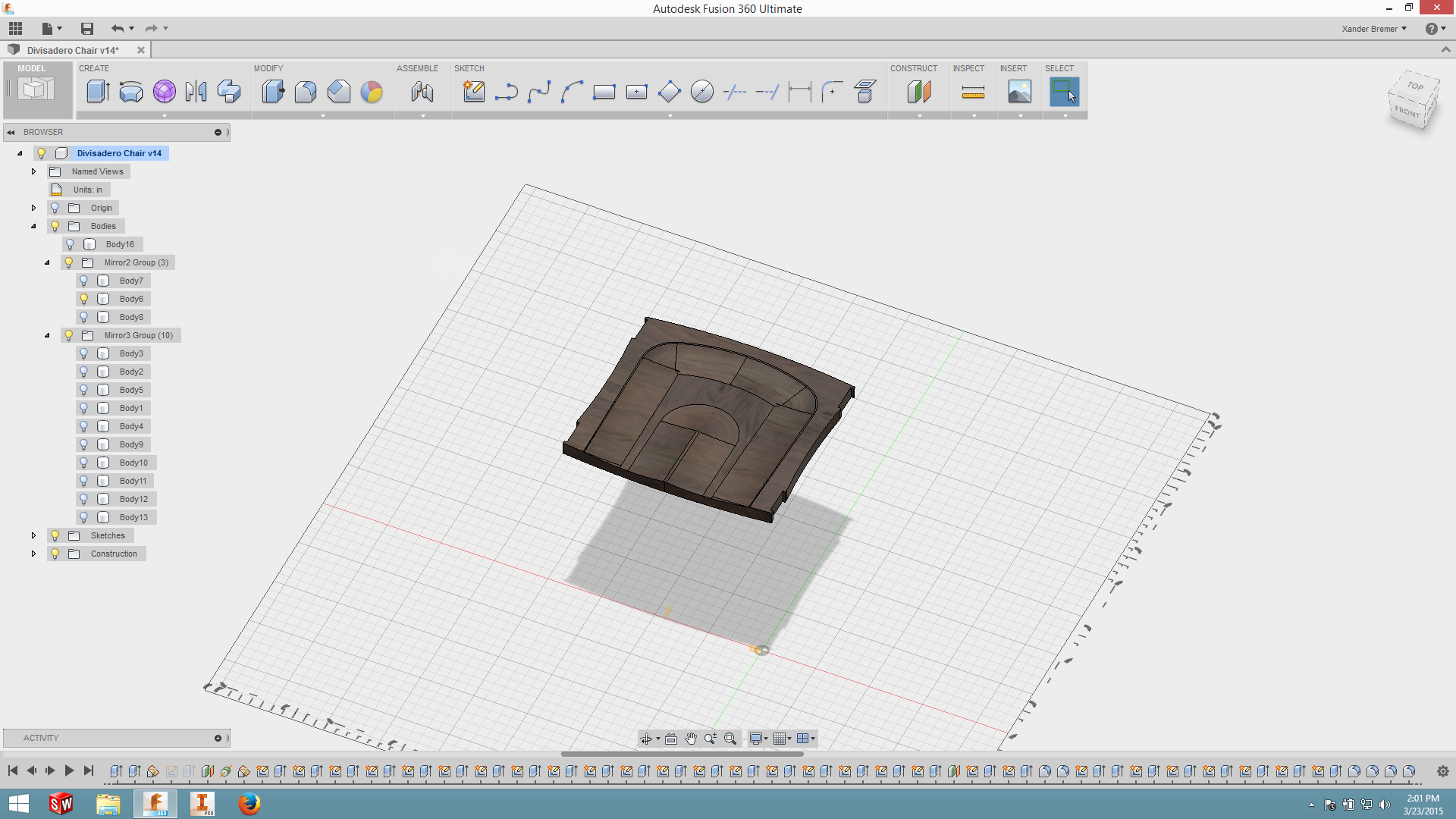Expand the Sketches folder

[34, 535]
